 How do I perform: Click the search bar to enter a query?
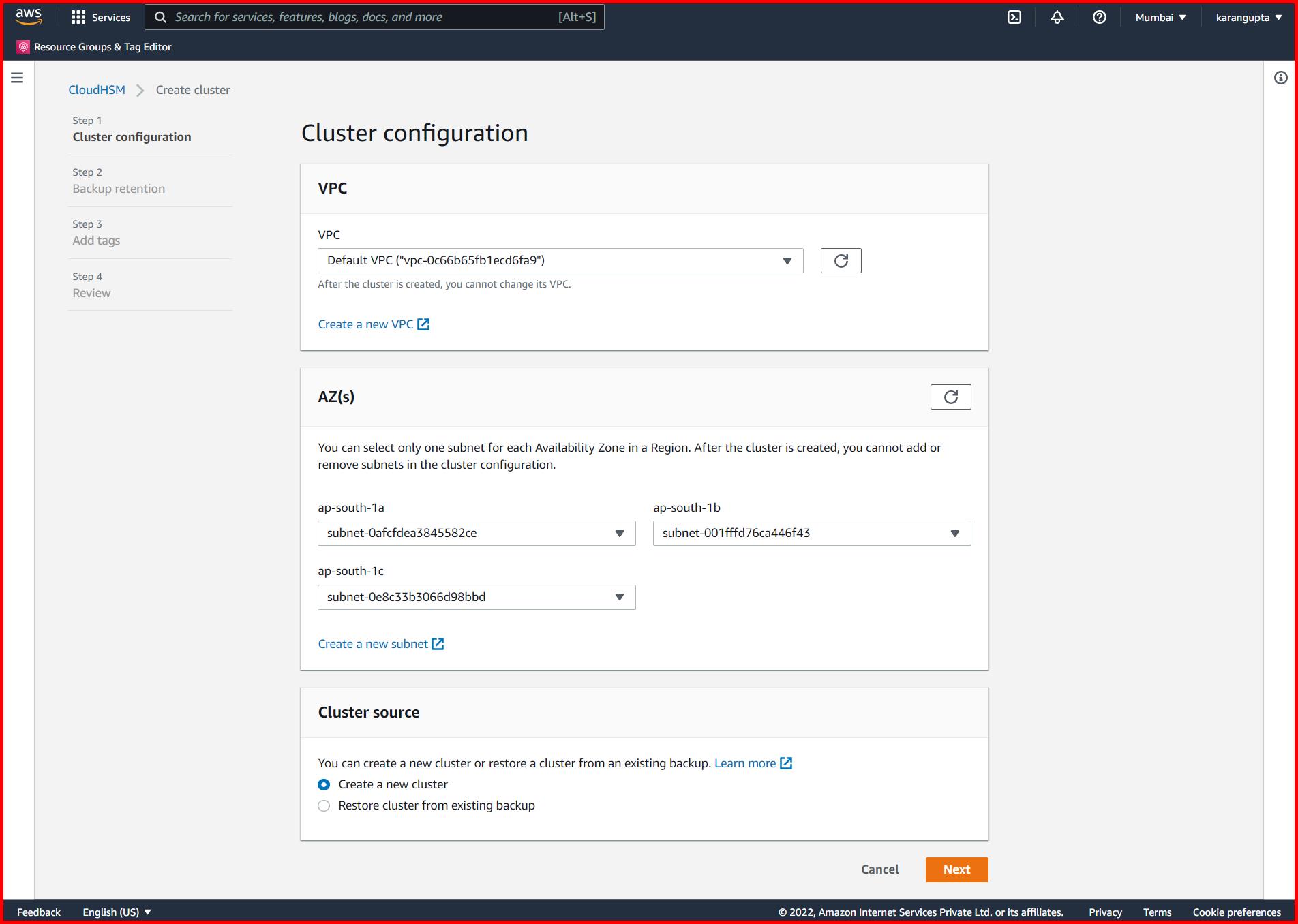point(375,17)
